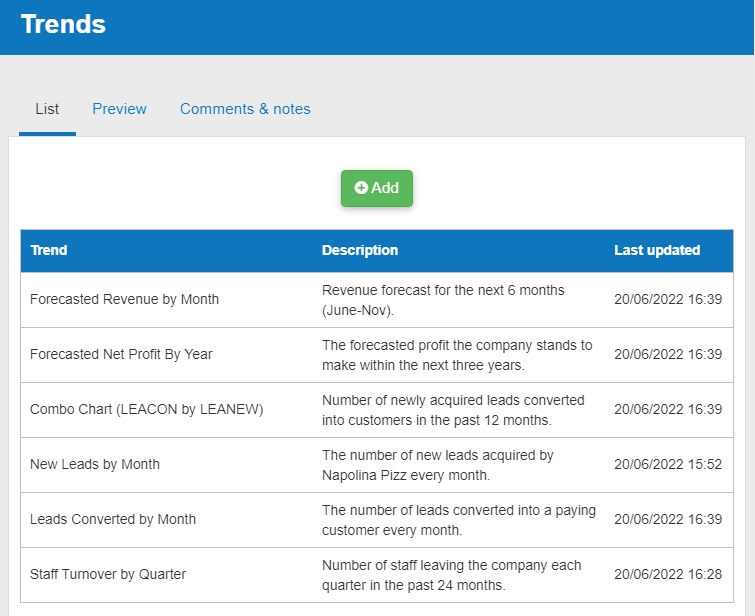Viewport: 755px width, 616px height.
Task: Open Forecasted Revenue by Month trend
Action: click(x=124, y=300)
